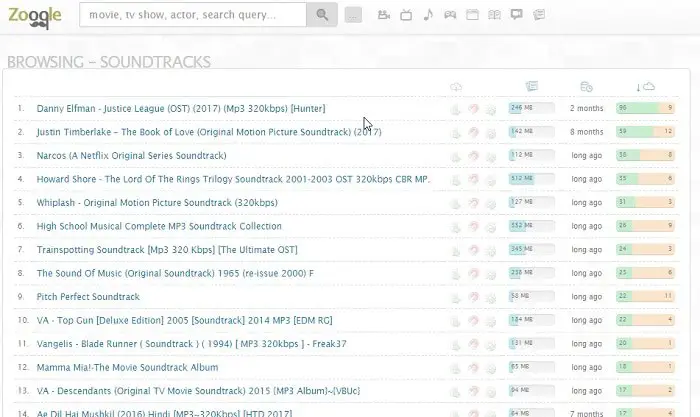Click download icon in Narcos row
This screenshot has height=417, width=700.
tap(455, 156)
